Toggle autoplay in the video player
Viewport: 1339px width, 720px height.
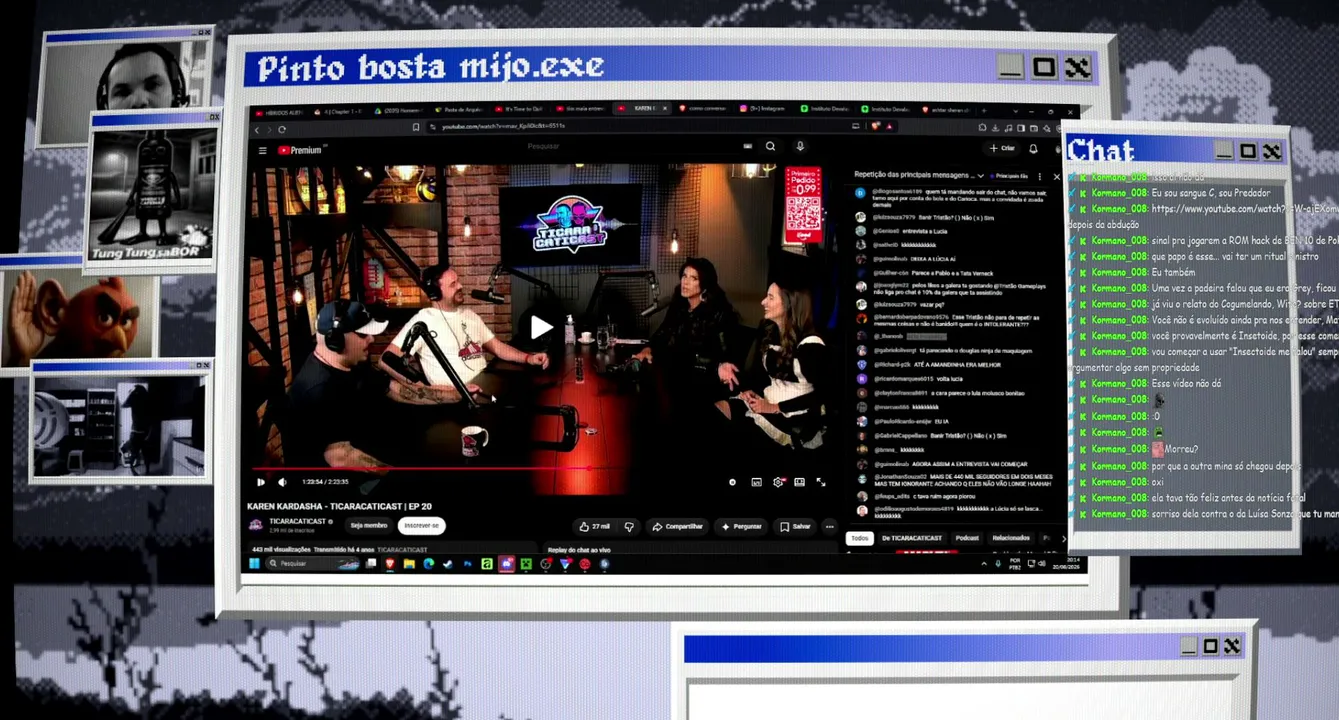tap(733, 482)
